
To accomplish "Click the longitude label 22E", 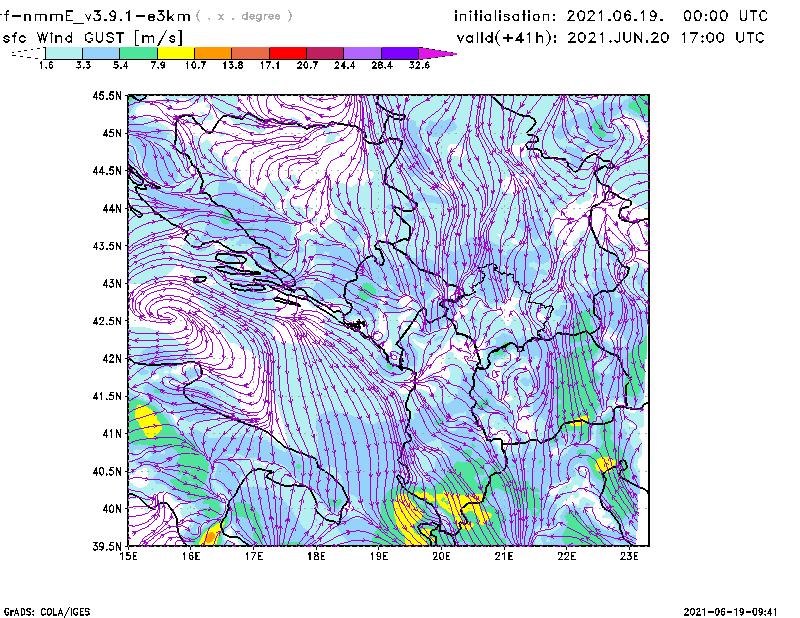I will 566,556.
